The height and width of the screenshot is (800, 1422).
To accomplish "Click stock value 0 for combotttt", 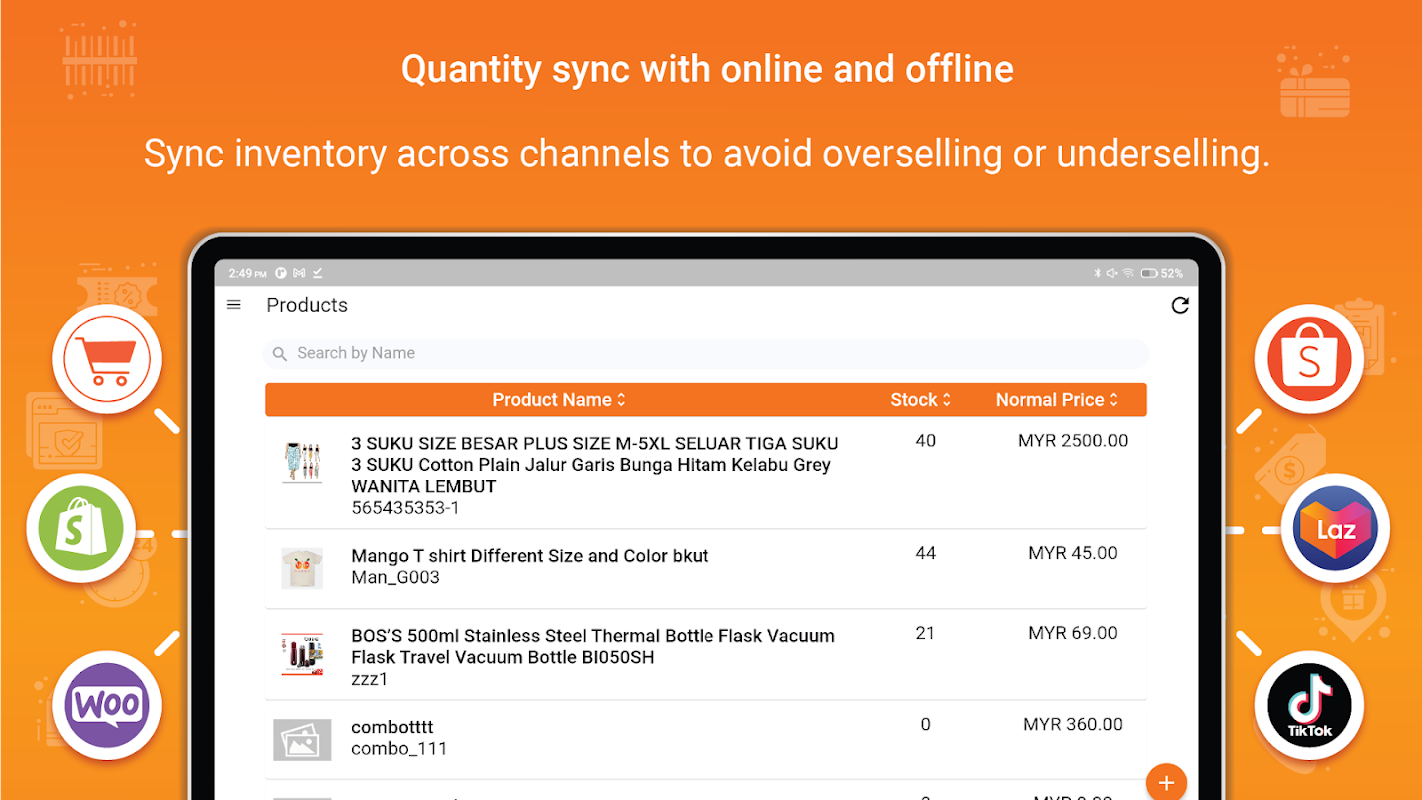I will (925, 725).
